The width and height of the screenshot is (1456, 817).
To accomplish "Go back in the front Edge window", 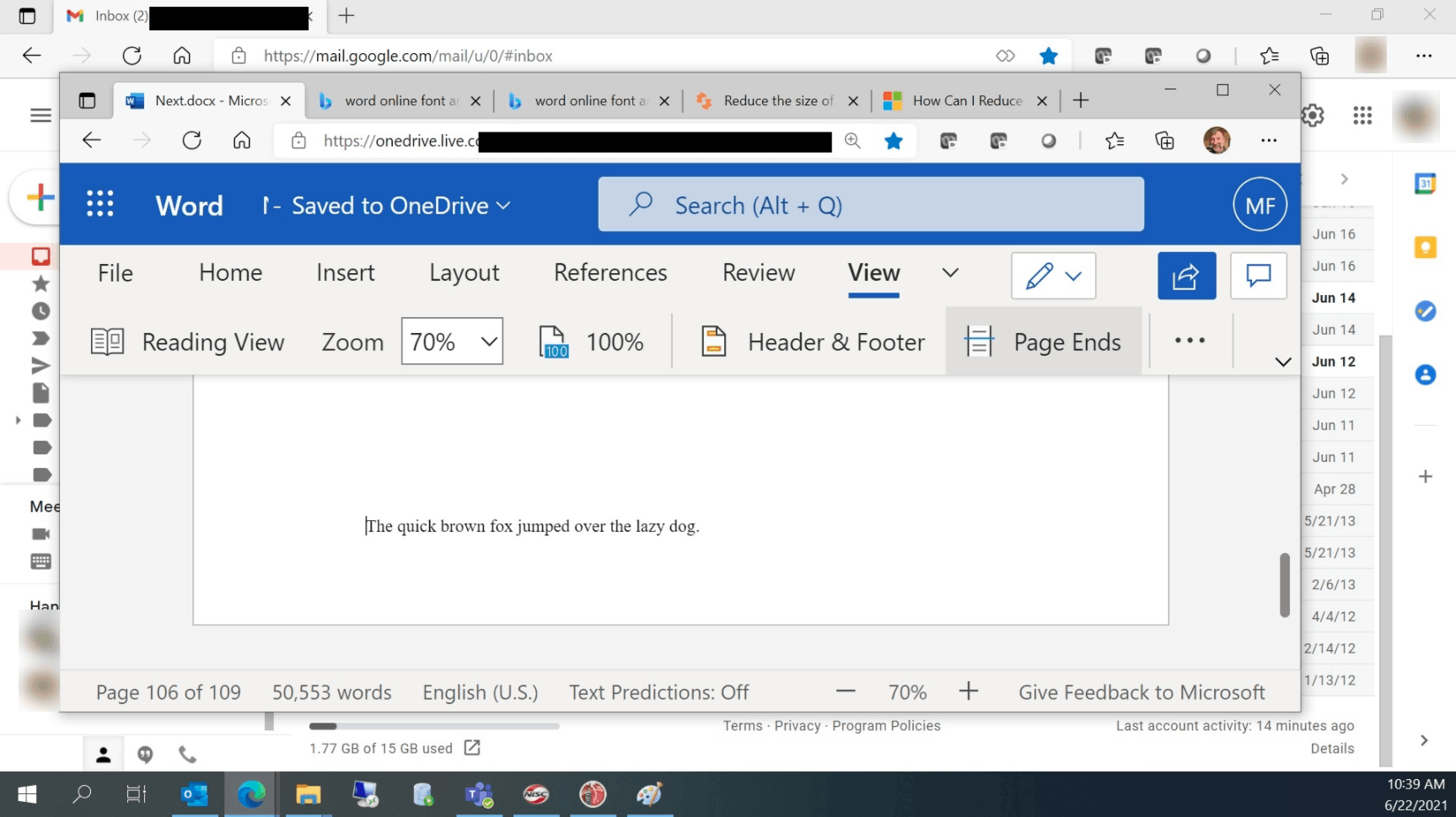I will coord(92,141).
